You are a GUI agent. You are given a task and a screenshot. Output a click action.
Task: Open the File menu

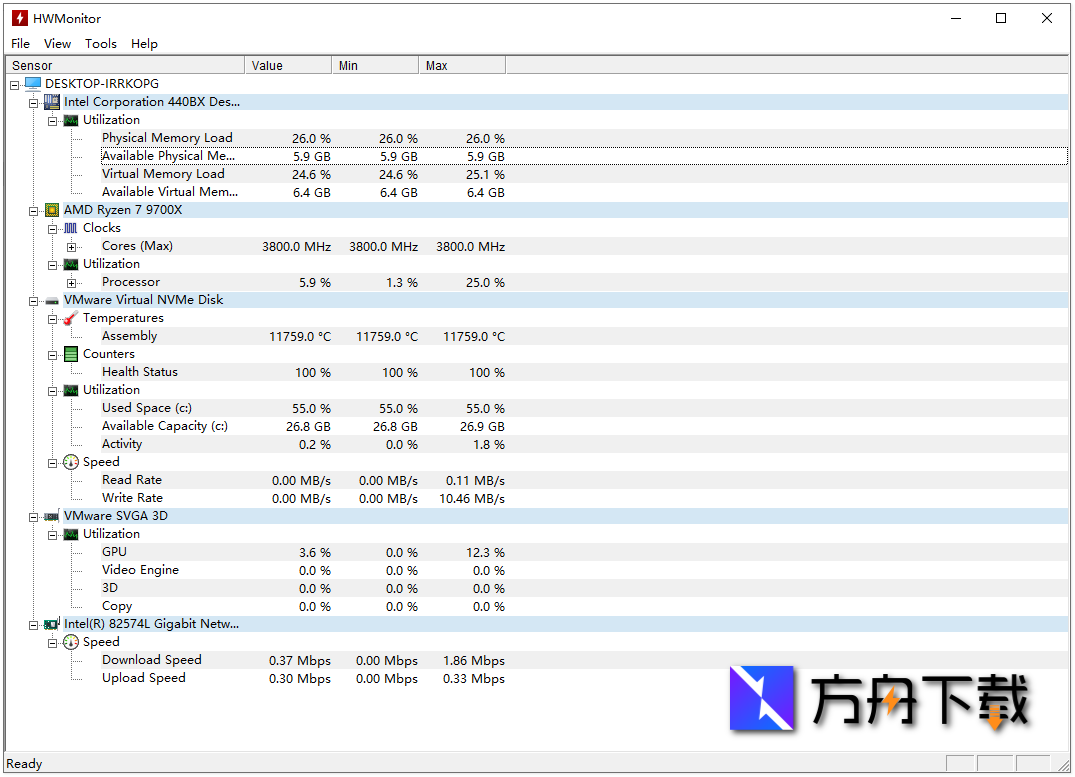point(20,44)
